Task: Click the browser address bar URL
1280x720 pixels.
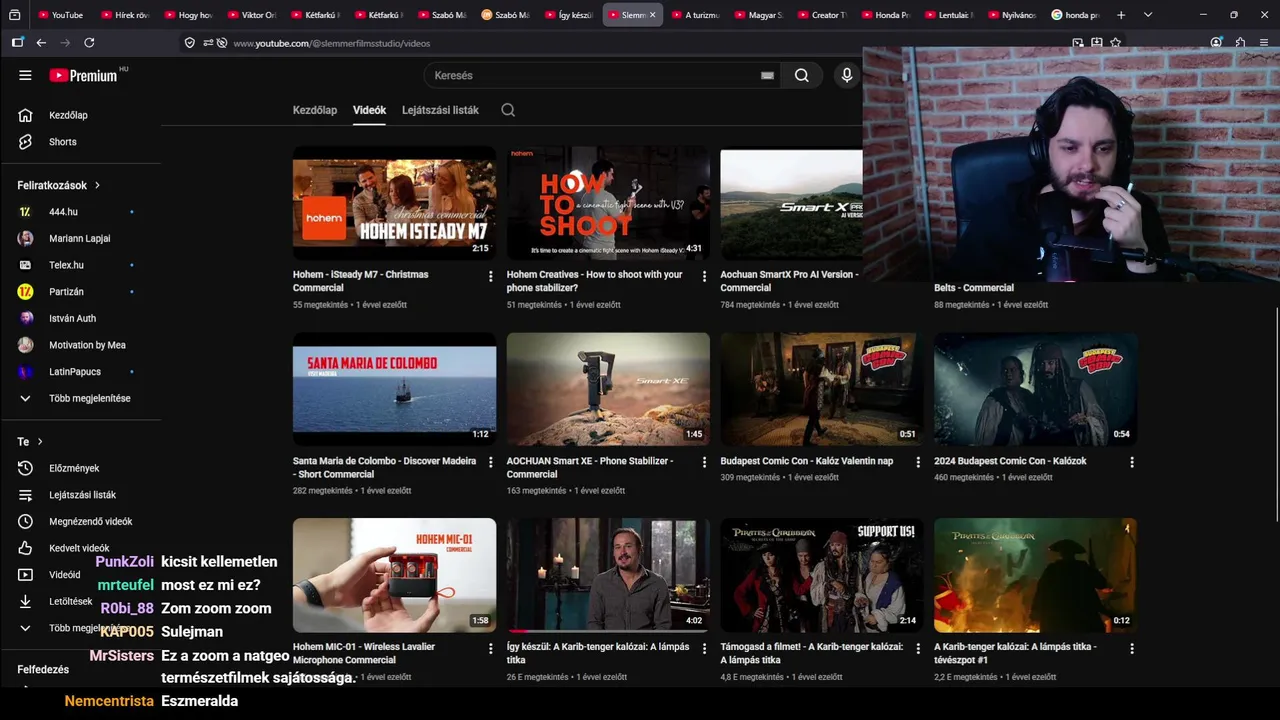Action: [332, 43]
